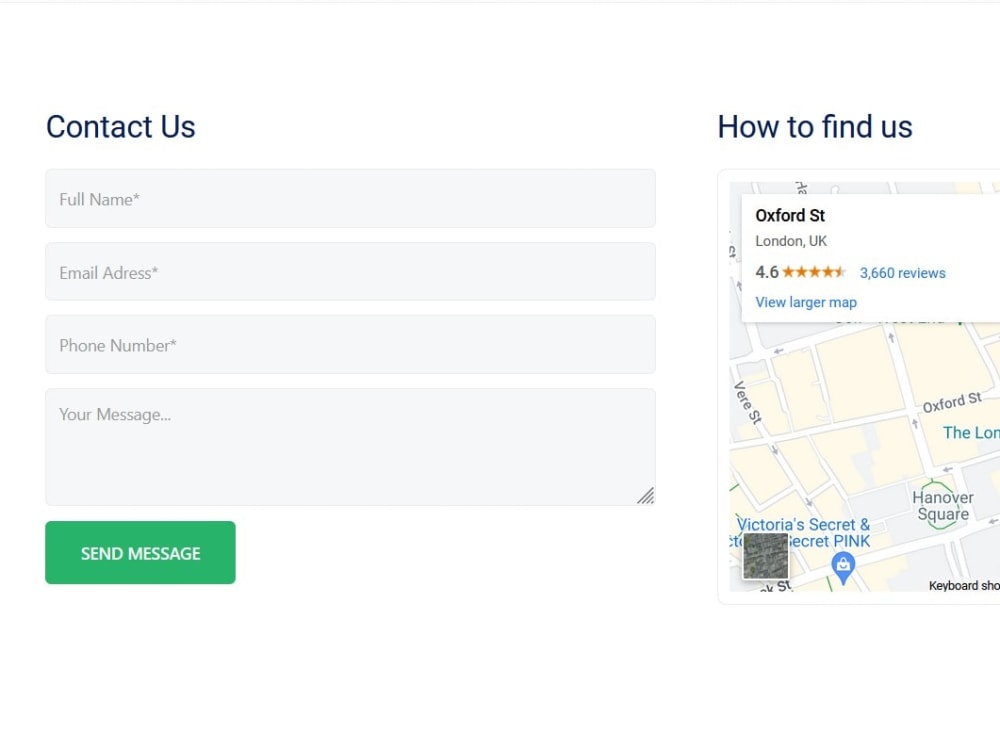
Task: Click into the Your Message text area
Action: coord(350,447)
